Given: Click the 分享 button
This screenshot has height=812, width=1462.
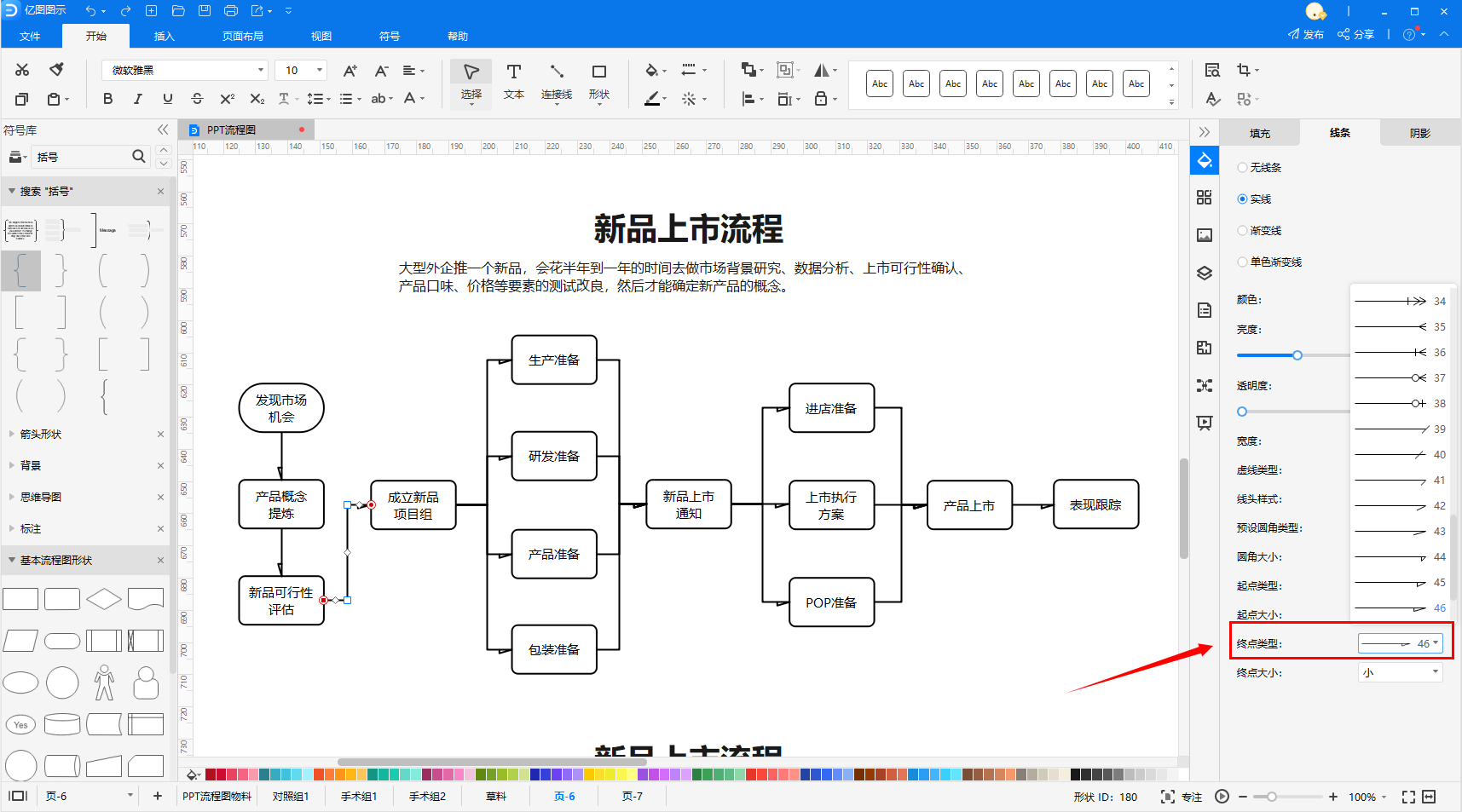Looking at the screenshot, I should (x=1355, y=34).
